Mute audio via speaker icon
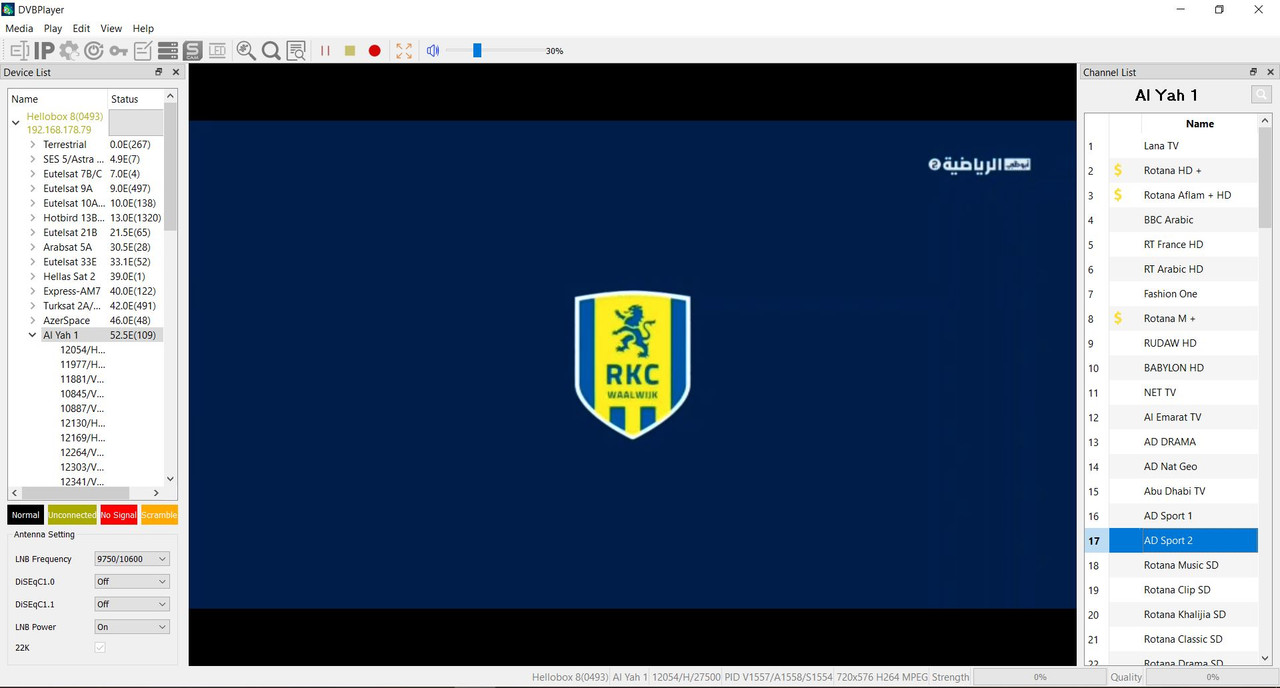 pos(433,50)
